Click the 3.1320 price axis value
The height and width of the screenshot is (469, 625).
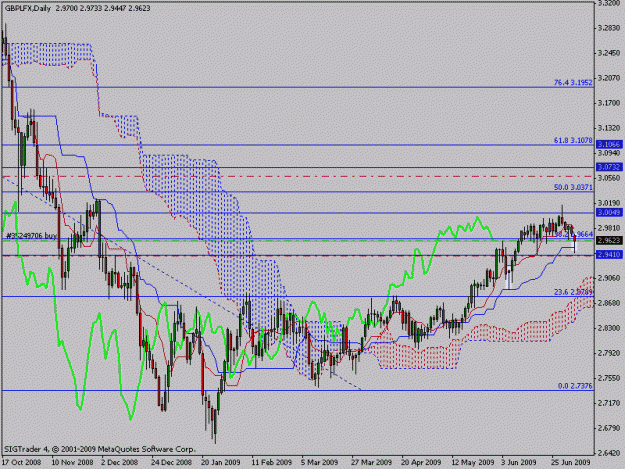pos(609,128)
